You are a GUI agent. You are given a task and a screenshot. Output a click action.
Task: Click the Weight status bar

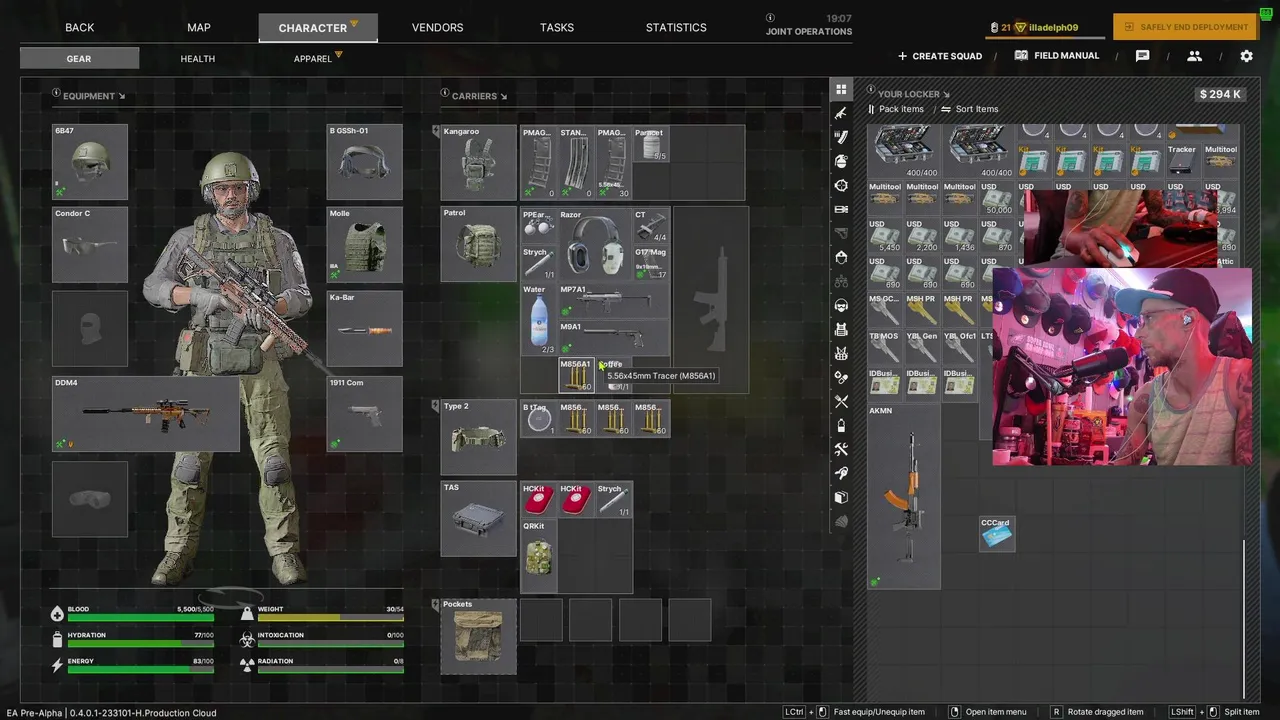tap(330, 617)
